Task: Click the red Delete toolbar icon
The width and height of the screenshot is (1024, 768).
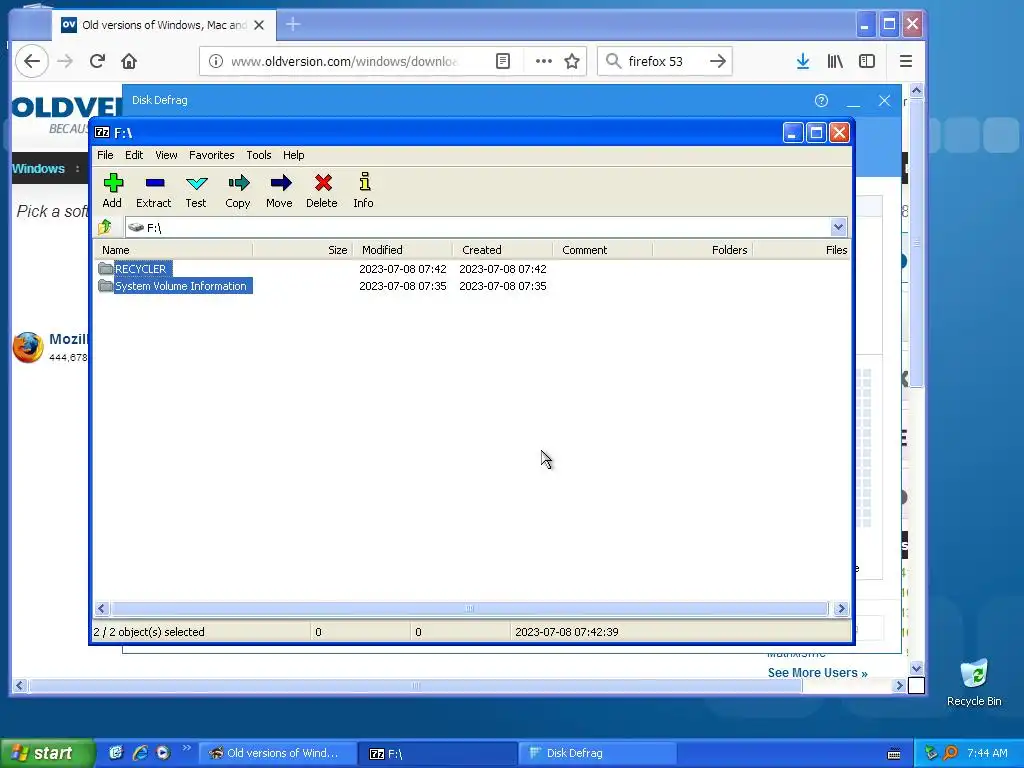Action: [322, 190]
